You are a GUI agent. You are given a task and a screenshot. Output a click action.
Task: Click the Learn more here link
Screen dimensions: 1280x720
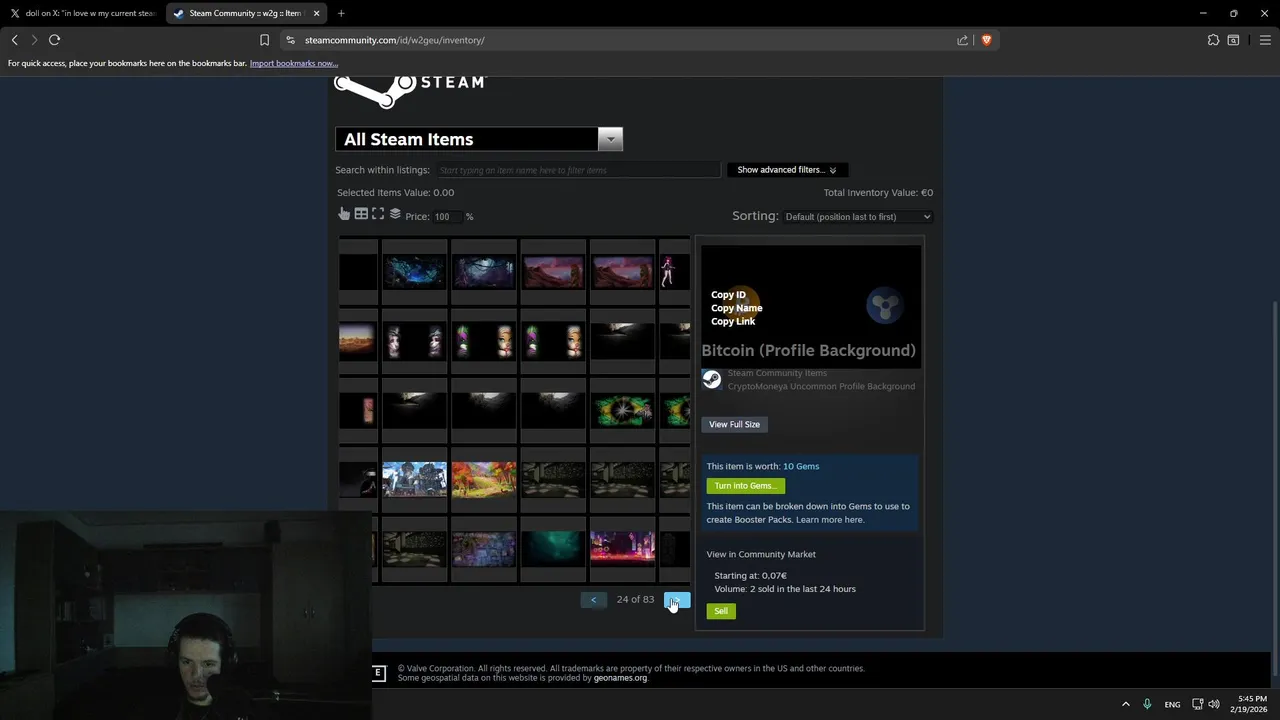click(x=829, y=520)
